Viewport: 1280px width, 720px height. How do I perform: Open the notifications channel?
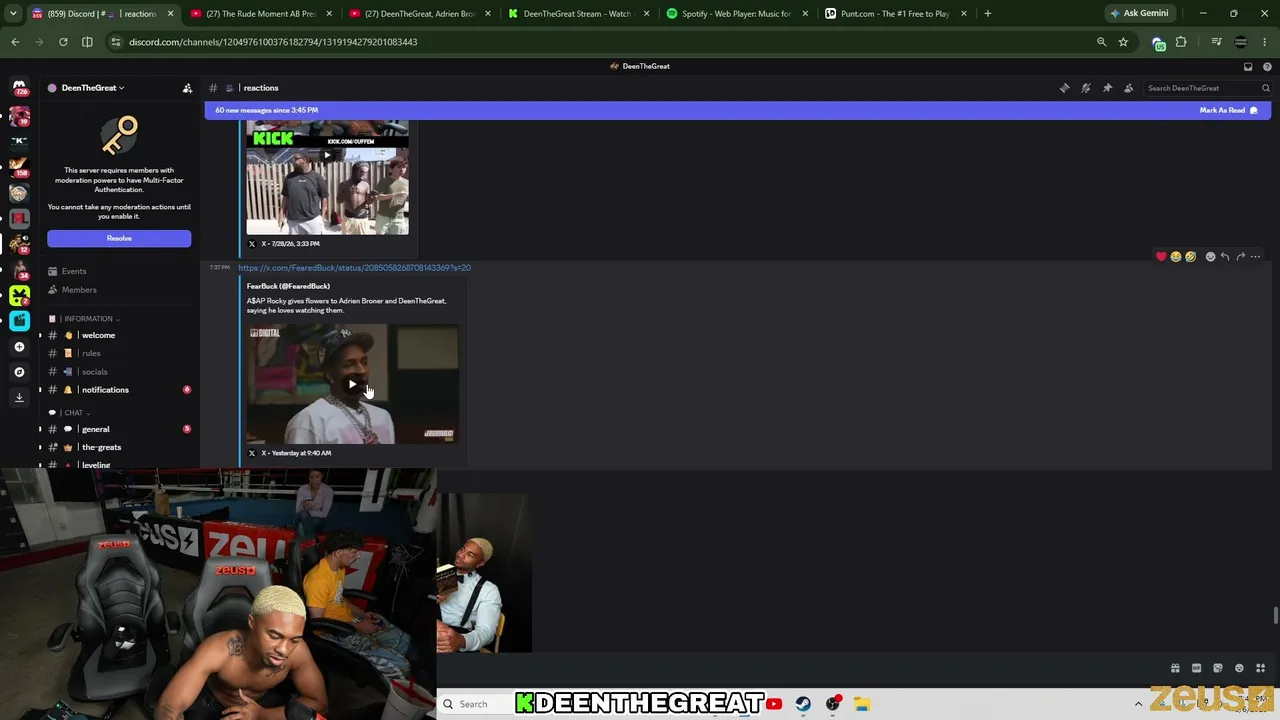point(105,390)
